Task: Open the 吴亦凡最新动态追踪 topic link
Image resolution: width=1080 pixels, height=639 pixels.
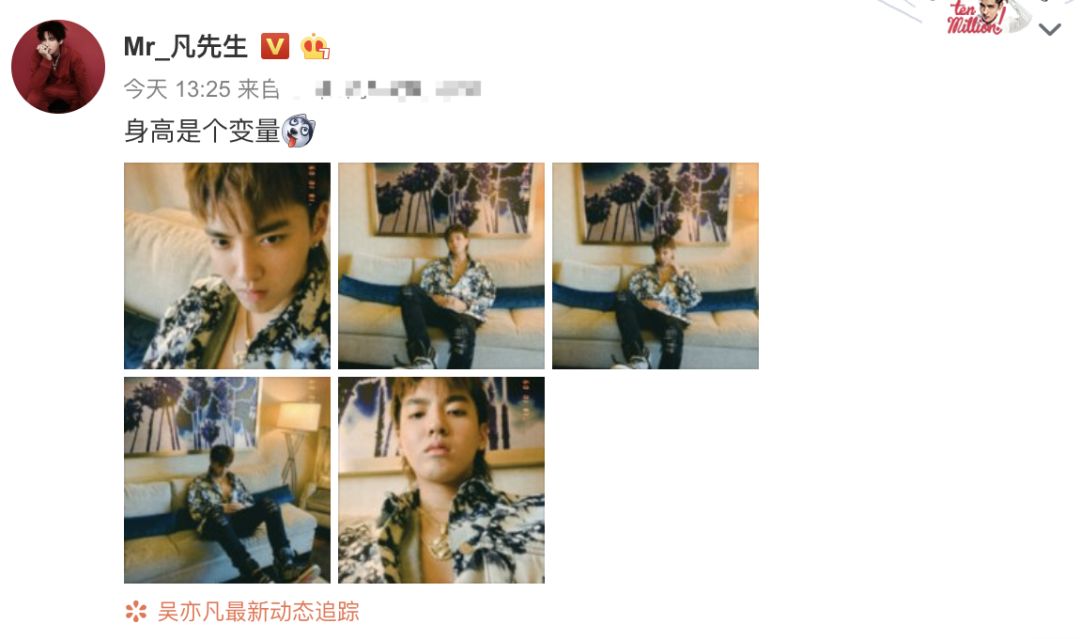Action: tap(258, 611)
